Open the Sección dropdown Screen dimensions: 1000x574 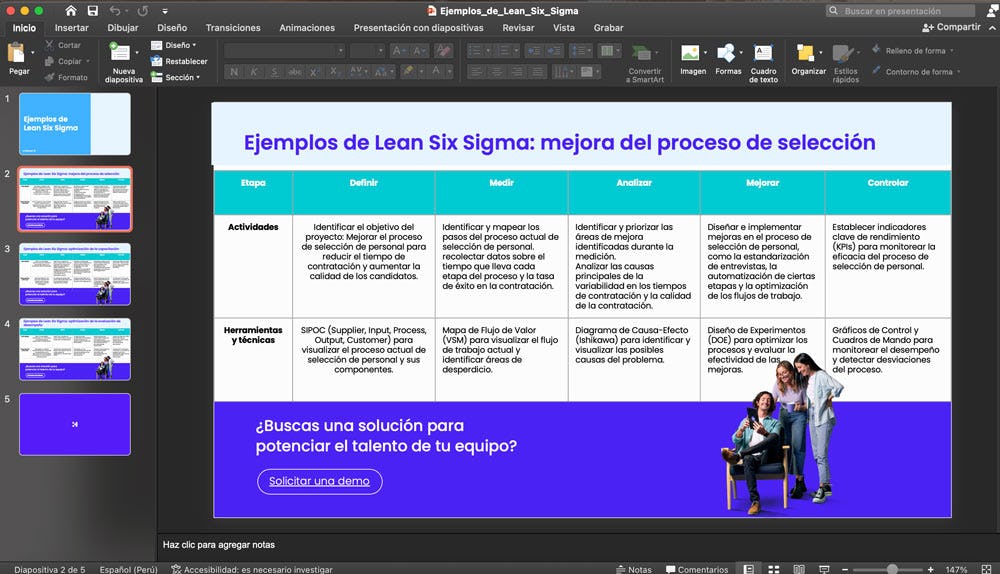click(x=175, y=77)
